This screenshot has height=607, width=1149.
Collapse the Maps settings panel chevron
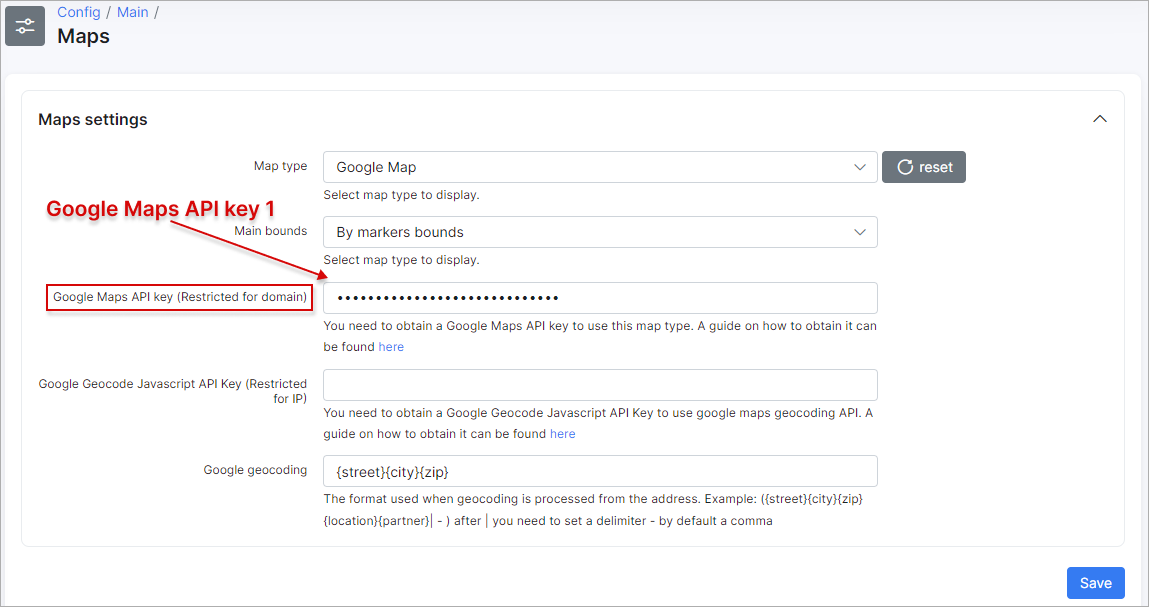point(1100,119)
